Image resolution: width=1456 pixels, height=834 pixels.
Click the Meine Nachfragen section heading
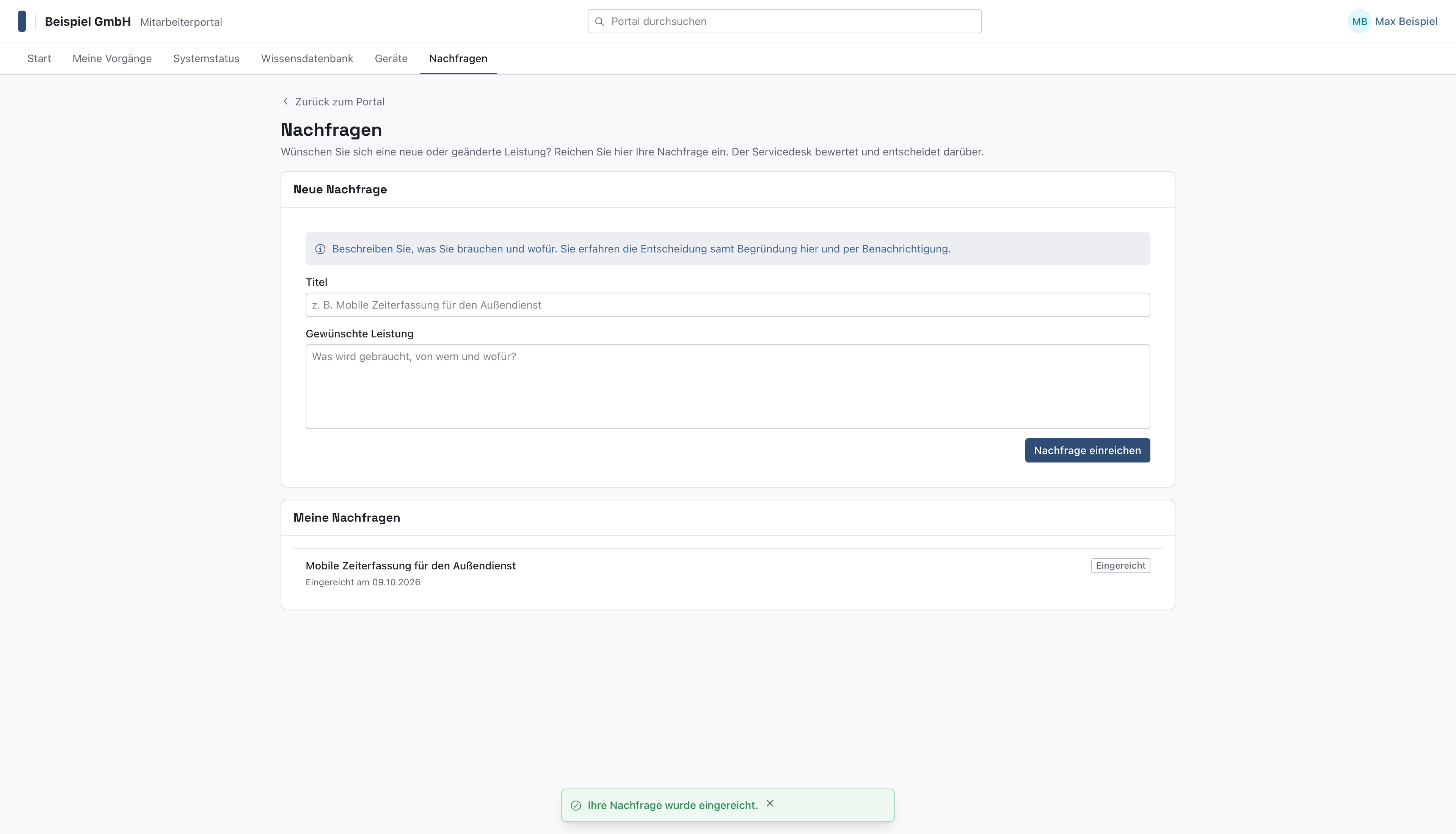tap(347, 518)
